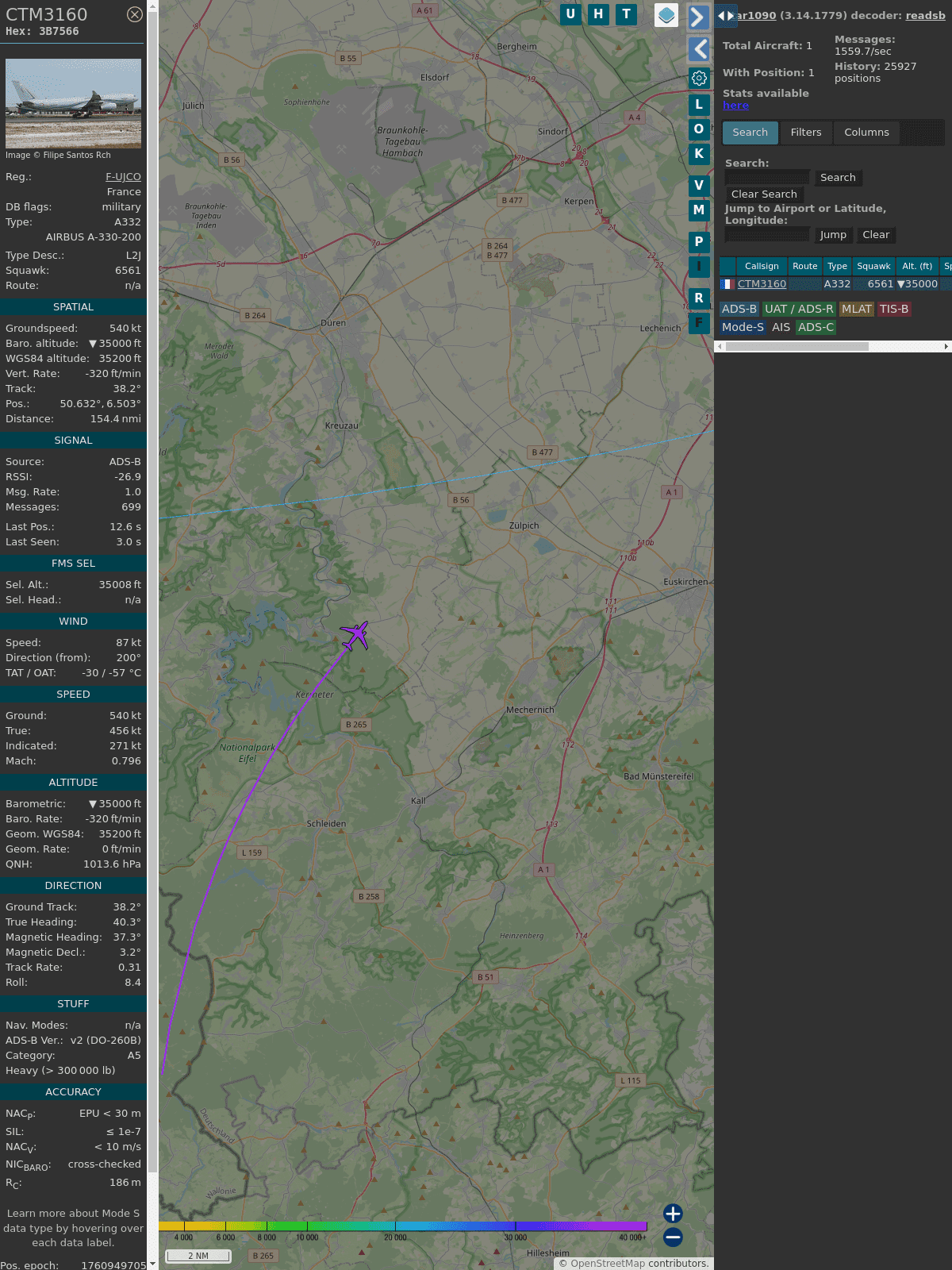
Task: Toggle the H map button
Action: pyautogui.click(x=598, y=14)
